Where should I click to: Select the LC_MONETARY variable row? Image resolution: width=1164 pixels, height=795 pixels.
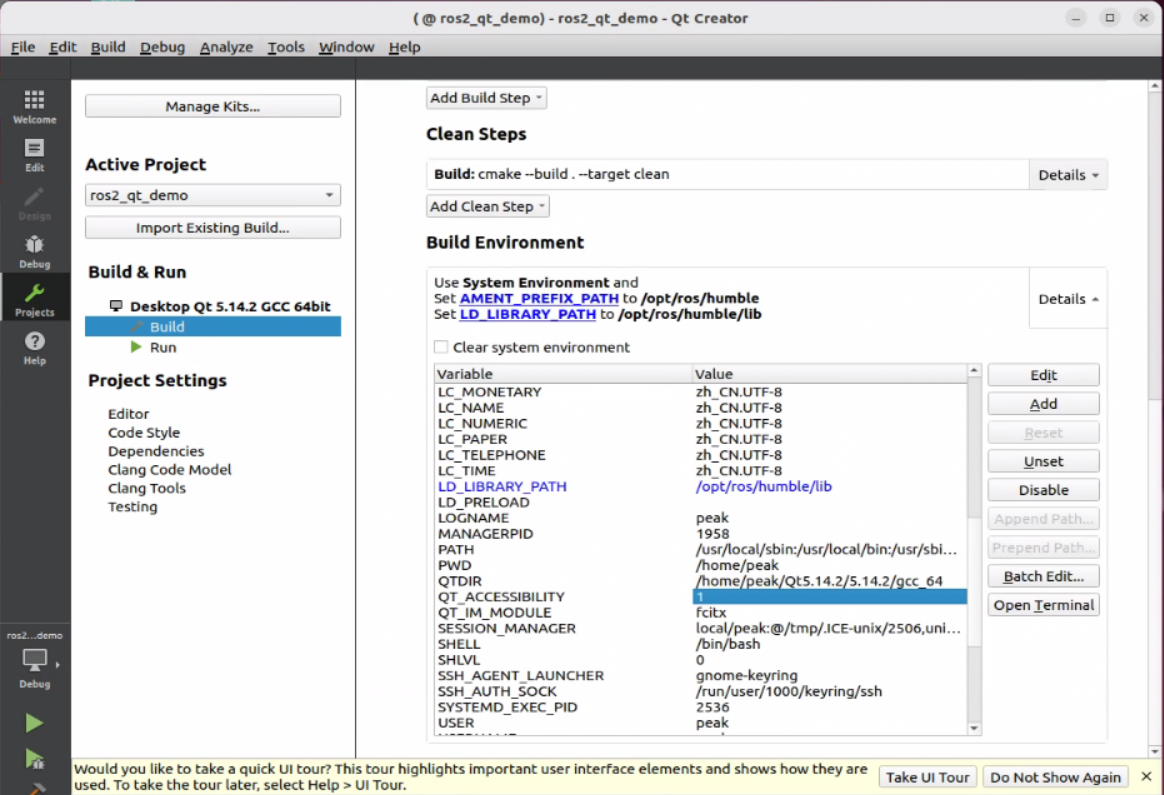coord(701,392)
